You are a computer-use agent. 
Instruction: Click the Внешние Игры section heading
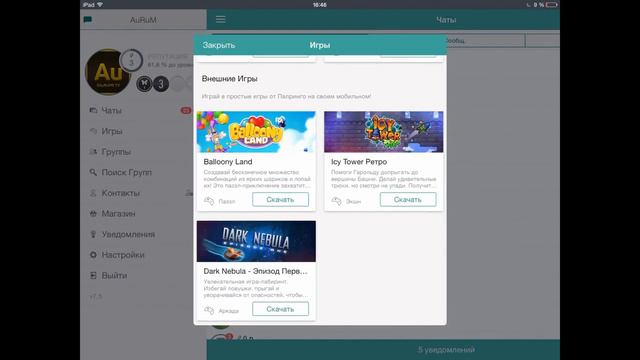point(229,79)
